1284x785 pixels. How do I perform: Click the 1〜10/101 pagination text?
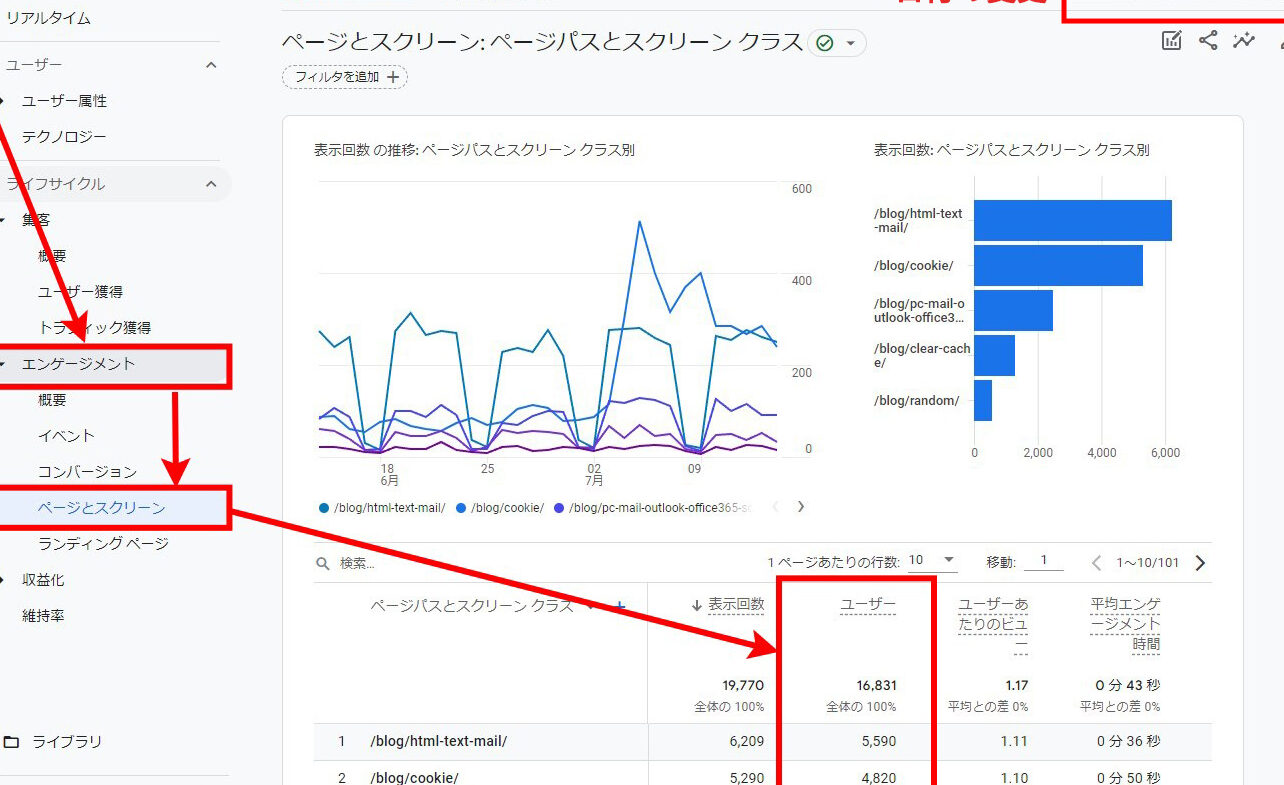pos(1148,563)
